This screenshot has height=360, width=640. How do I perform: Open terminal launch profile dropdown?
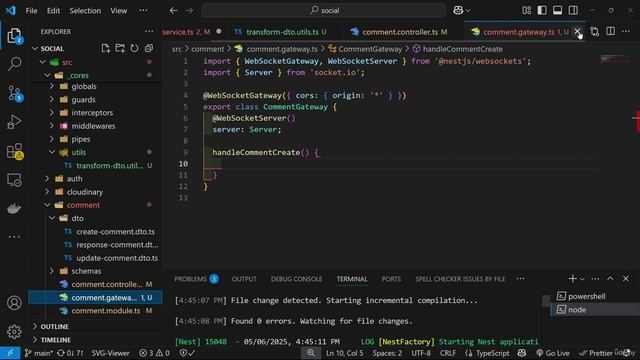pos(582,279)
